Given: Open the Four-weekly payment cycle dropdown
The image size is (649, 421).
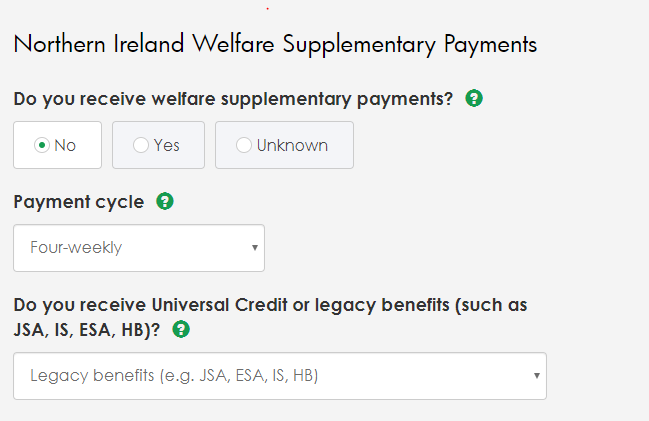Looking at the screenshot, I should pyautogui.click(x=139, y=248).
